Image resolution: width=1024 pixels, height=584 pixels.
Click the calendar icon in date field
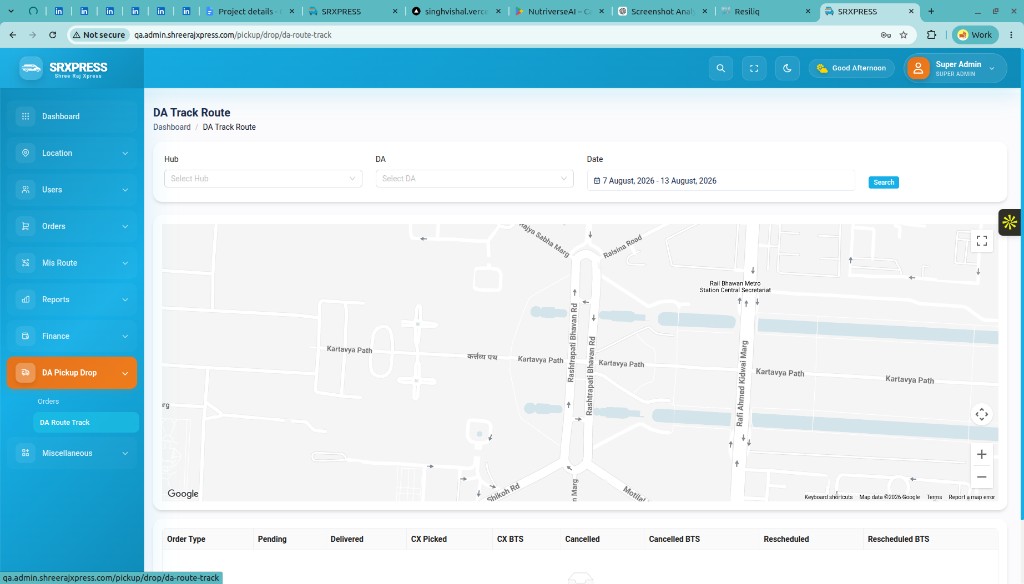click(x=597, y=181)
